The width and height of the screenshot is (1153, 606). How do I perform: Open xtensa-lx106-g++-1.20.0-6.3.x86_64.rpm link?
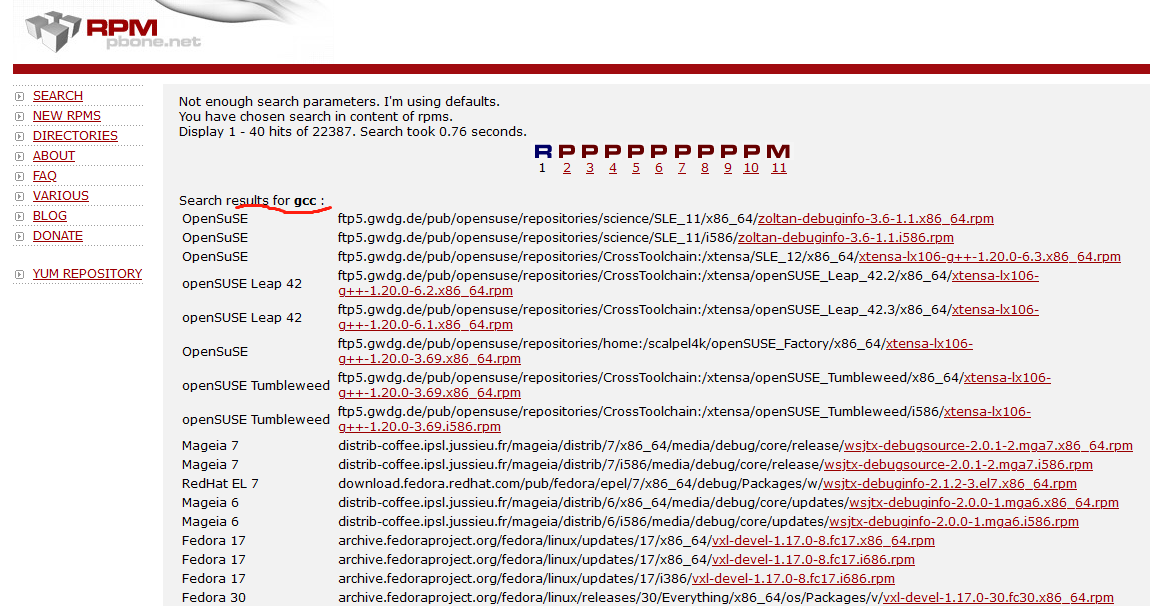point(990,257)
